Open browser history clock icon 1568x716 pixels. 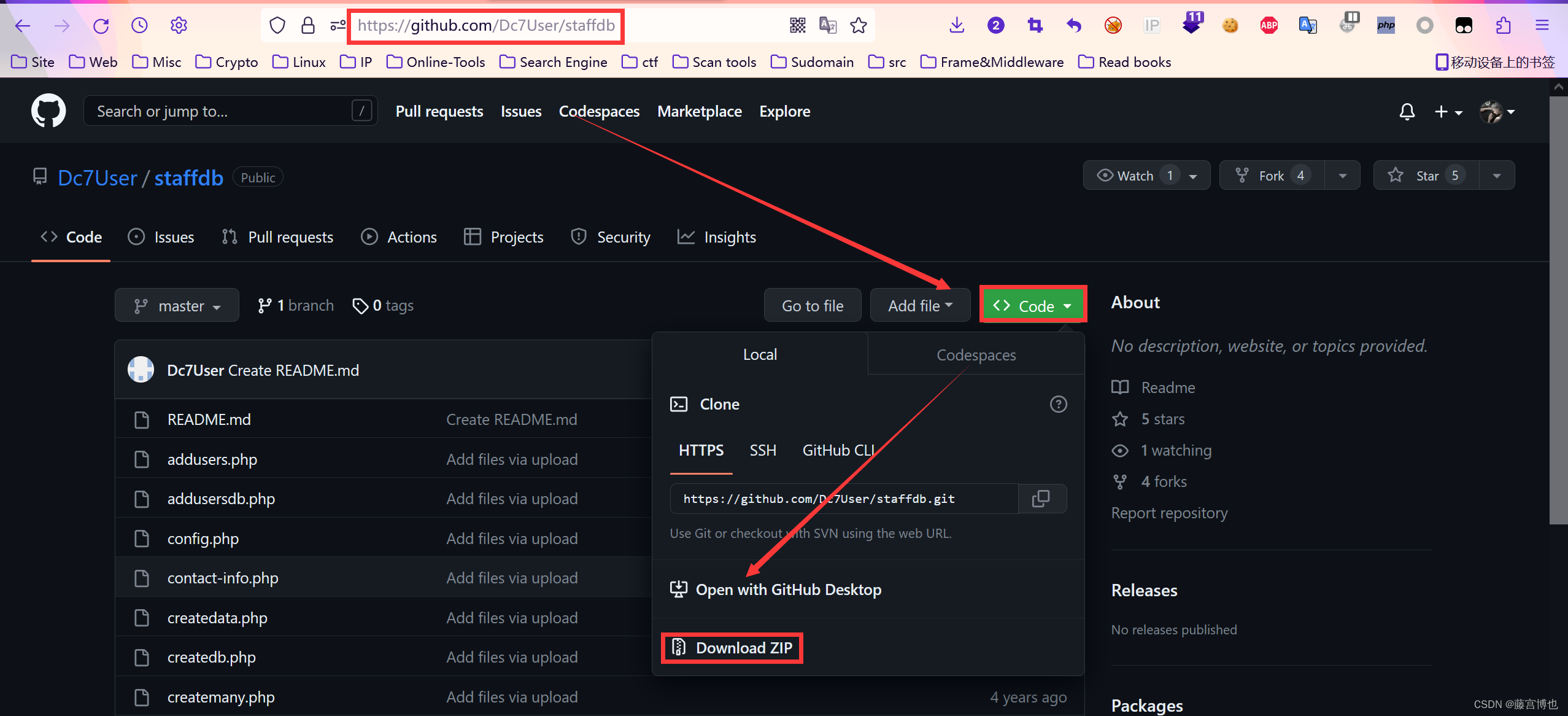point(140,26)
